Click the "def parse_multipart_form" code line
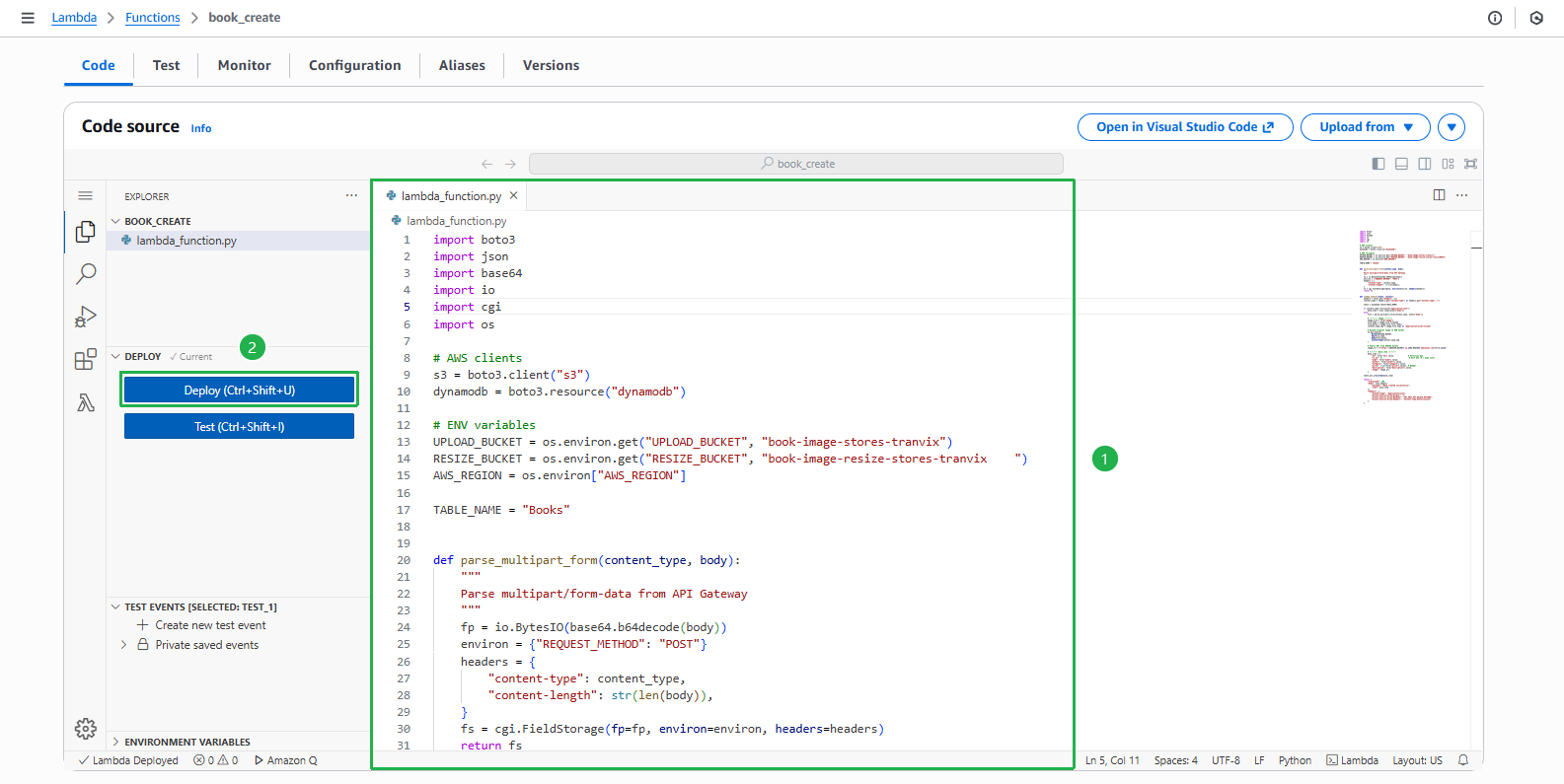Screen dimensions: 1564x784 click(587, 560)
